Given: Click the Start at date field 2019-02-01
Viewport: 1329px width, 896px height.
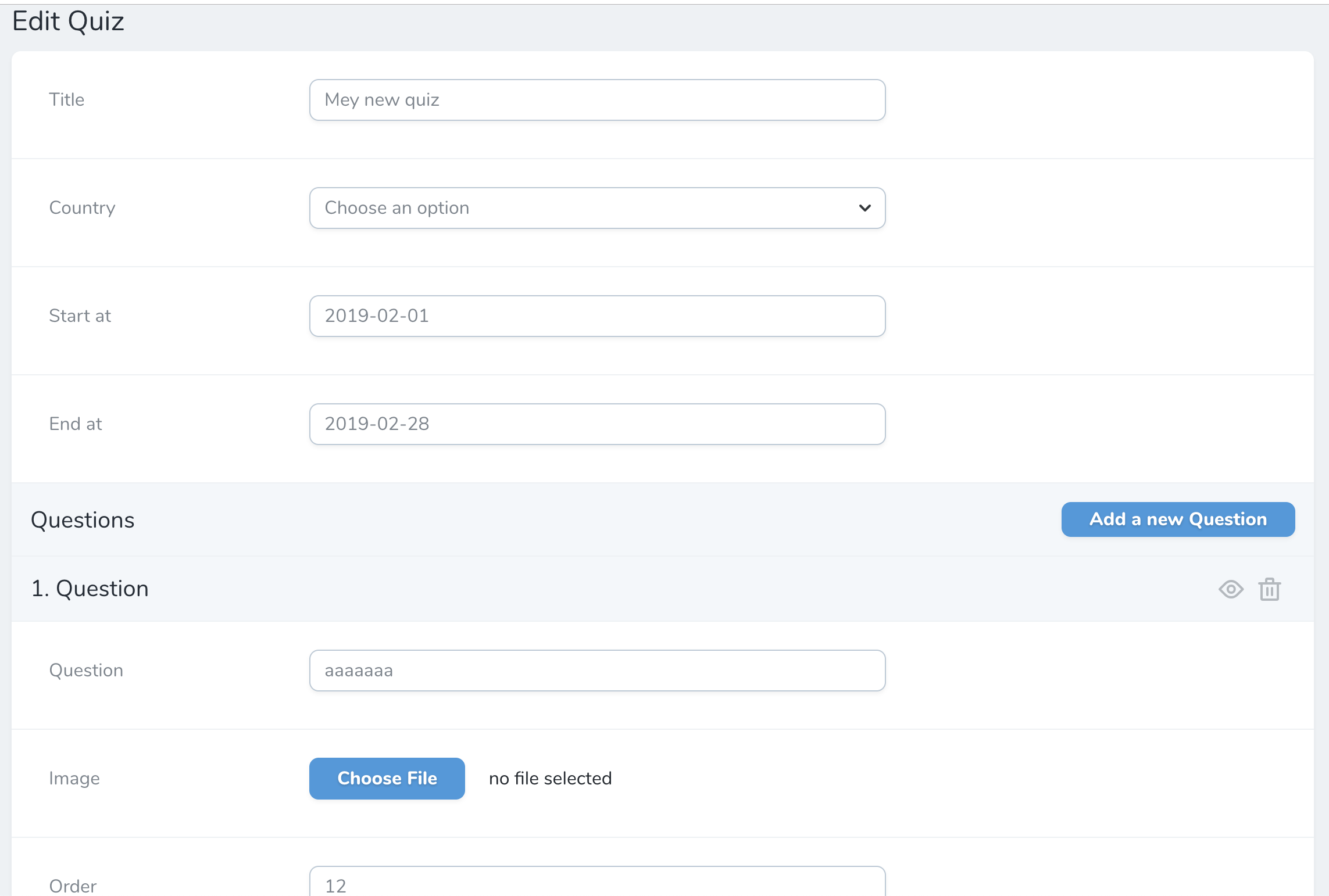Looking at the screenshot, I should coord(597,316).
